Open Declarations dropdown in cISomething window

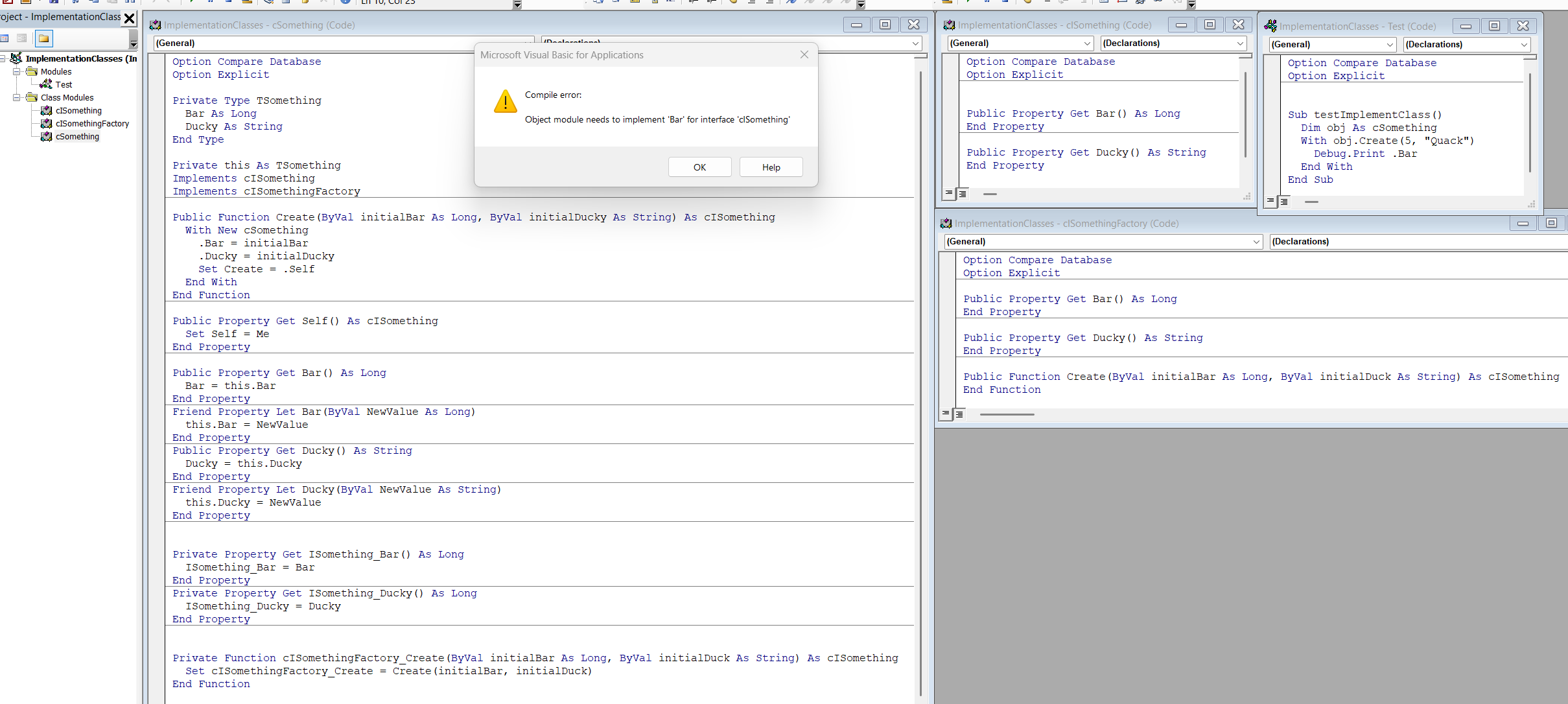(x=1240, y=43)
